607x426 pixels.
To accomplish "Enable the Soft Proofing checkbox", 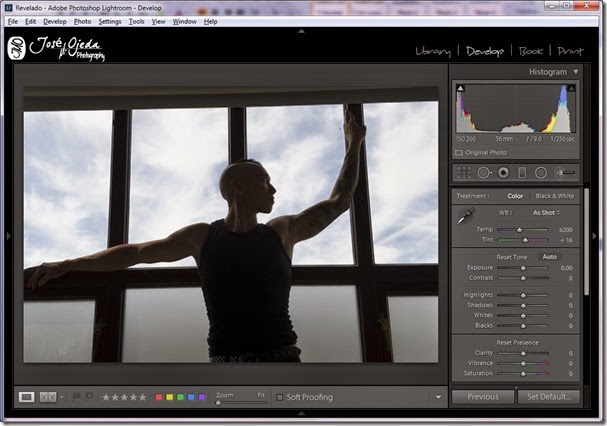I will [x=279, y=397].
